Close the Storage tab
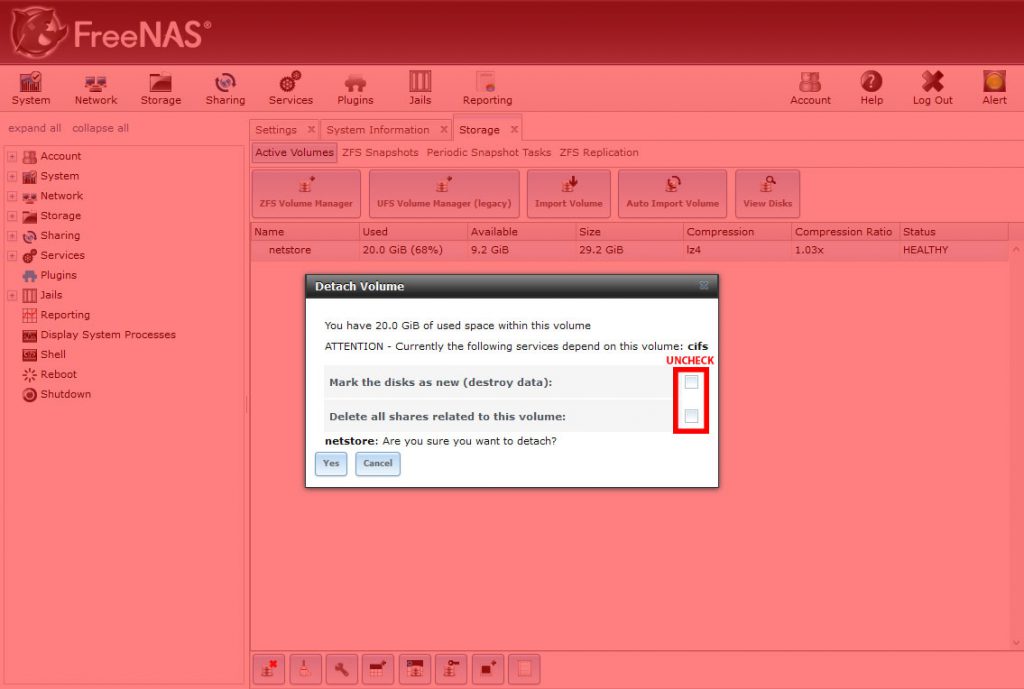Image resolution: width=1024 pixels, height=689 pixels. tap(515, 129)
